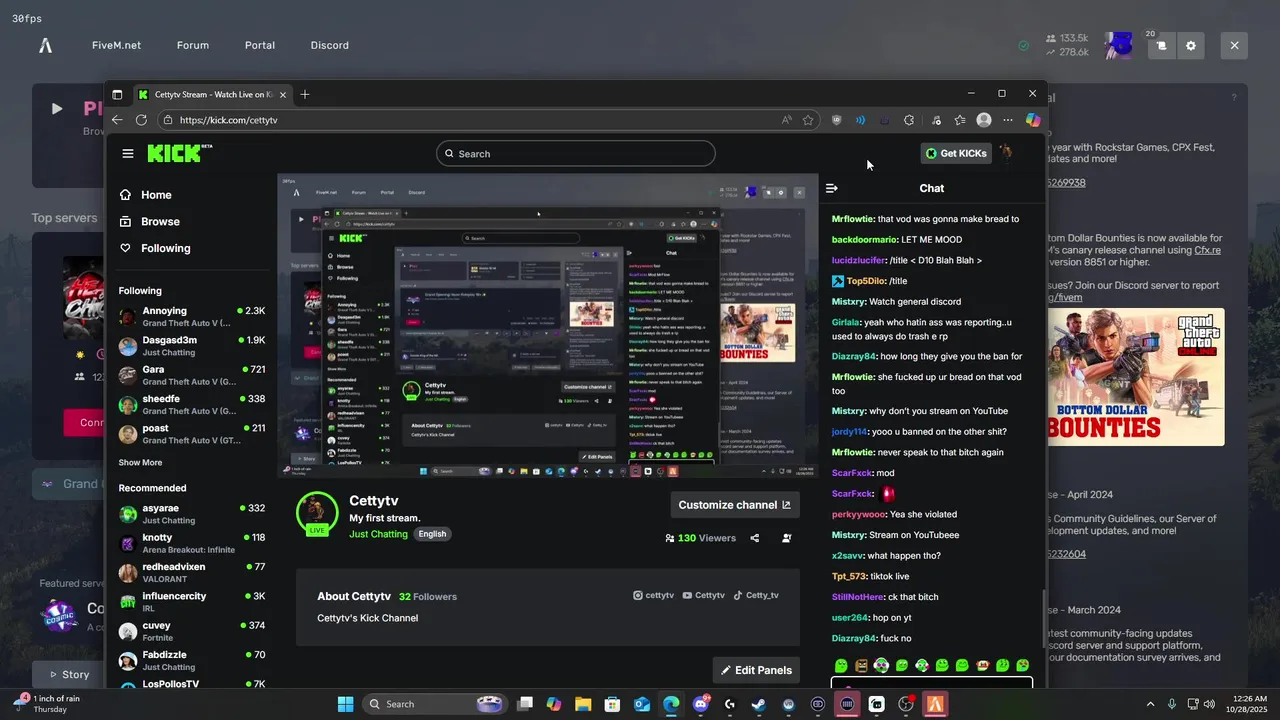This screenshot has height=720, width=1280.
Task: Open FiveM orange icon in taskbar
Action: [x=935, y=704]
